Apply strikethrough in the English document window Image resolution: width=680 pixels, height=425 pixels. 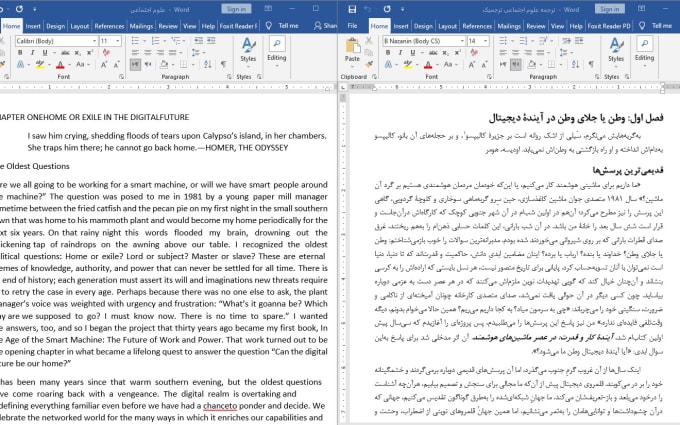coord(65,52)
